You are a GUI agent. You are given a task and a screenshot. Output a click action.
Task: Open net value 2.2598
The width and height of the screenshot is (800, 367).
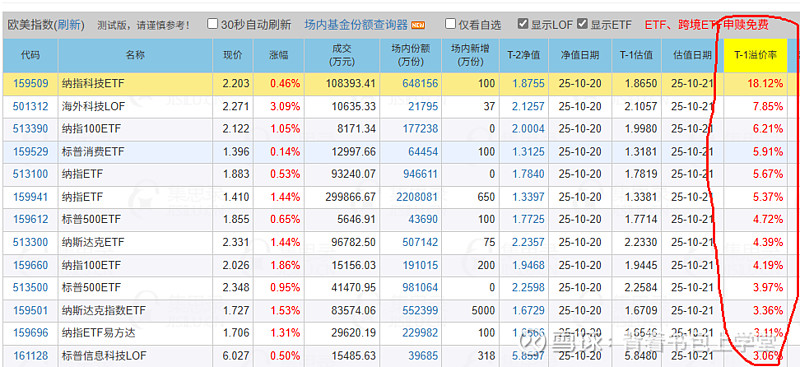click(528, 287)
